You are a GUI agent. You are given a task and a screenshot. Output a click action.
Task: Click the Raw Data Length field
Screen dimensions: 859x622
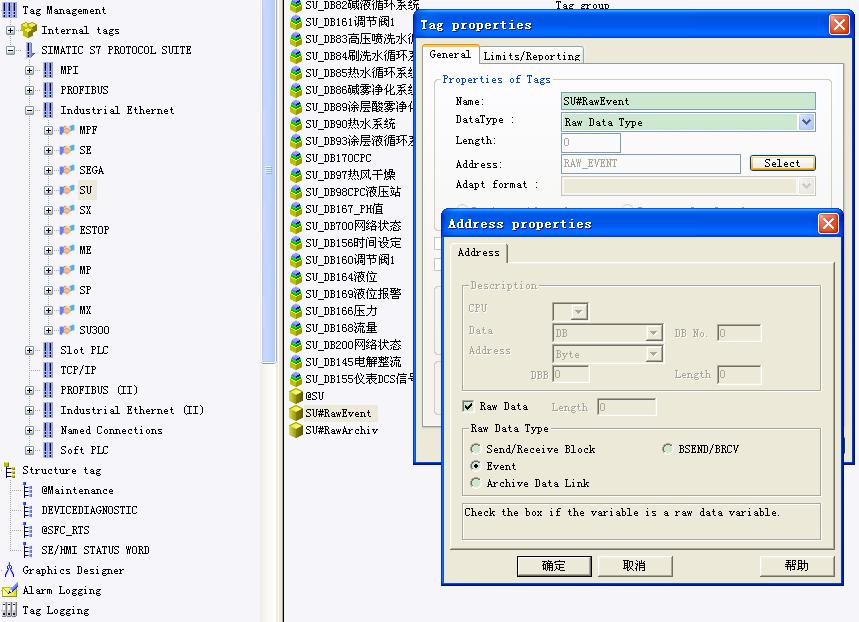(x=626, y=407)
